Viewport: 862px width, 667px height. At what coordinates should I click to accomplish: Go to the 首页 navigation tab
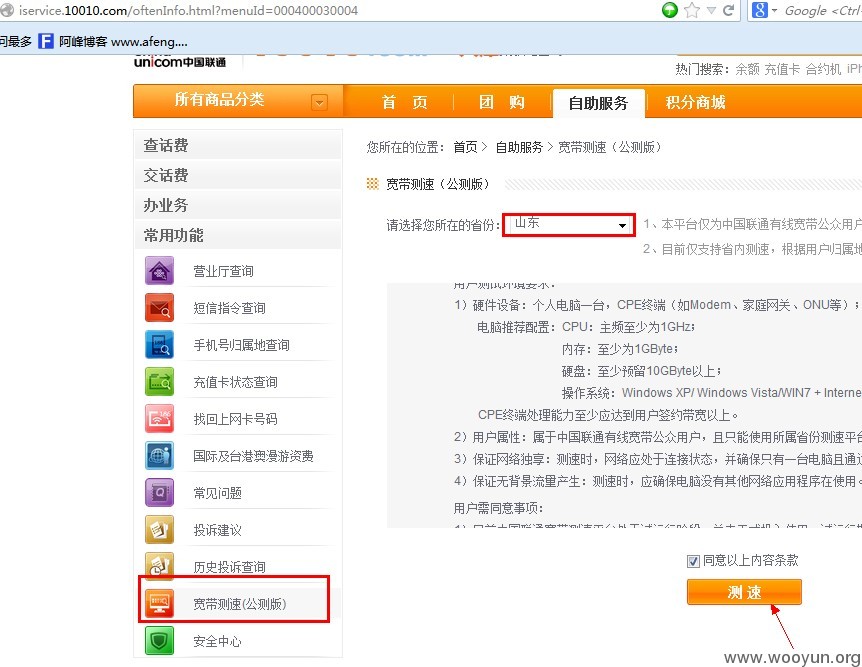(404, 102)
